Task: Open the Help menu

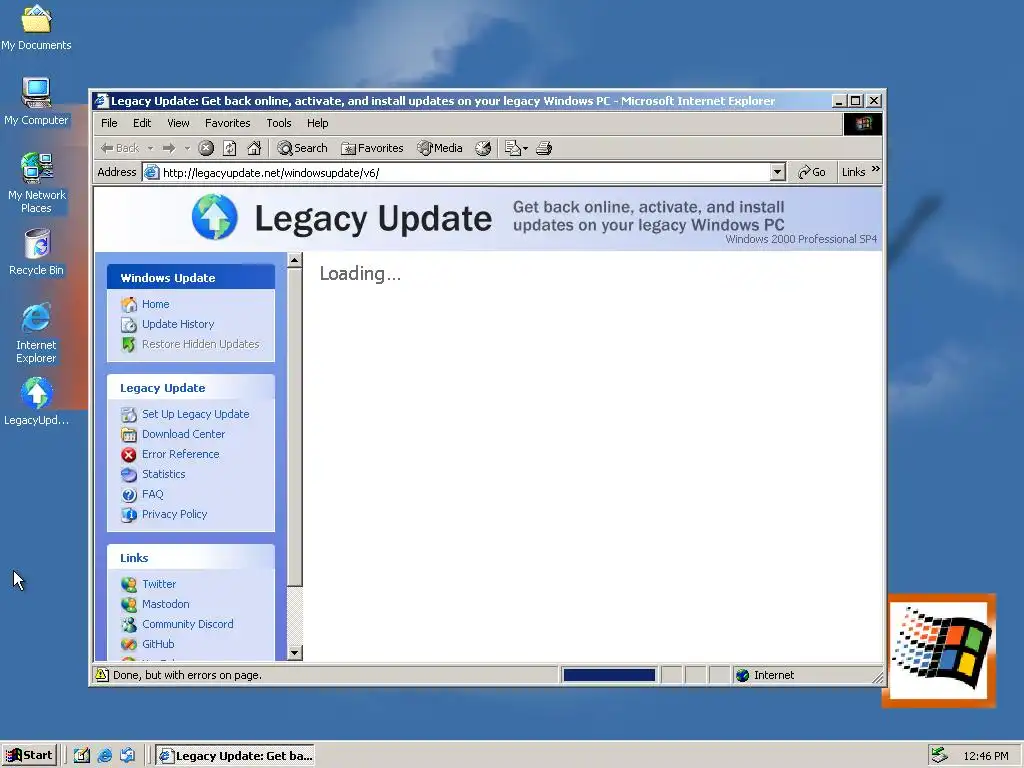Action: point(317,123)
